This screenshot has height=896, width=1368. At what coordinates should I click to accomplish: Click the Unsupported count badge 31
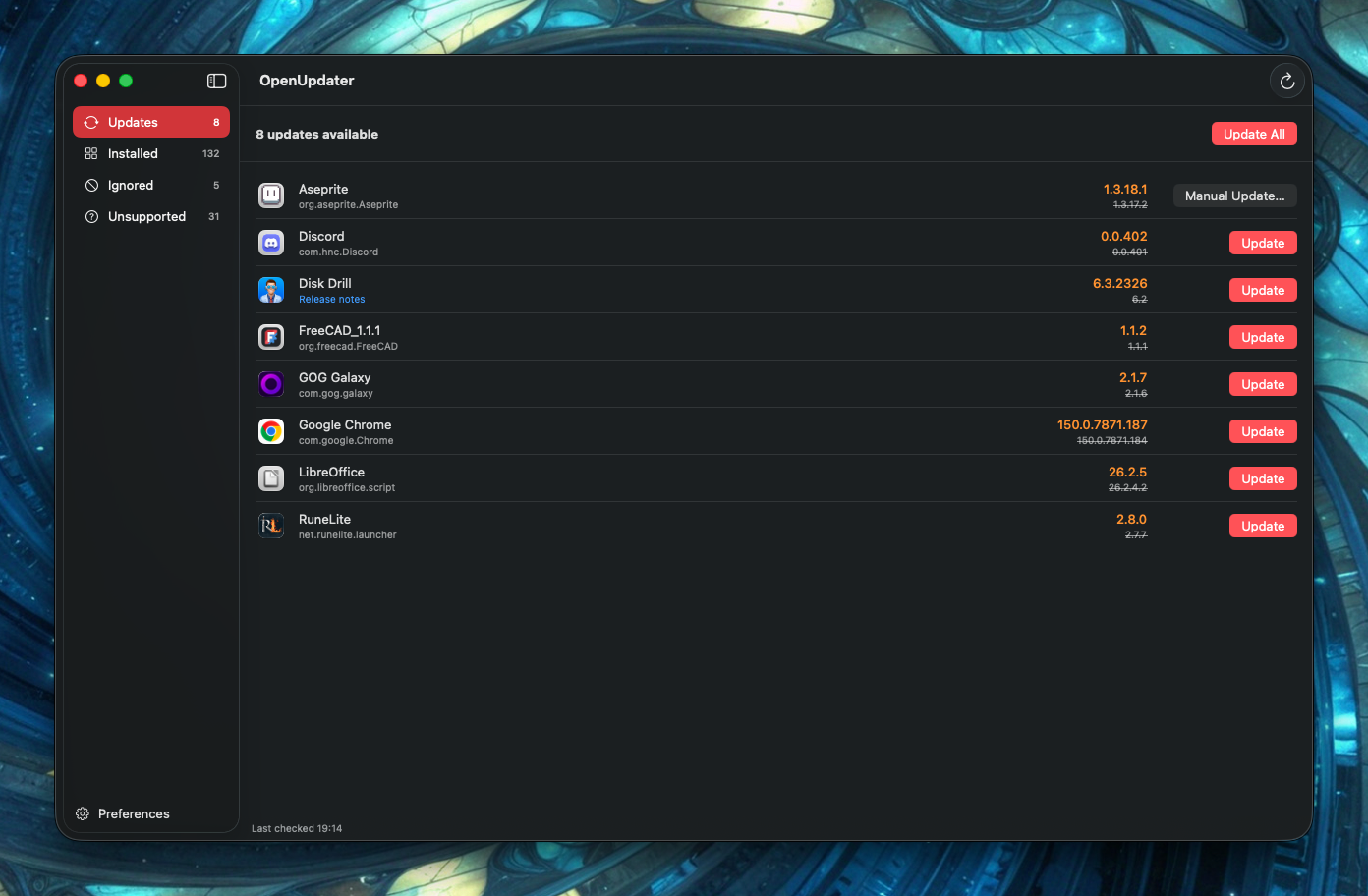tap(213, 216)
